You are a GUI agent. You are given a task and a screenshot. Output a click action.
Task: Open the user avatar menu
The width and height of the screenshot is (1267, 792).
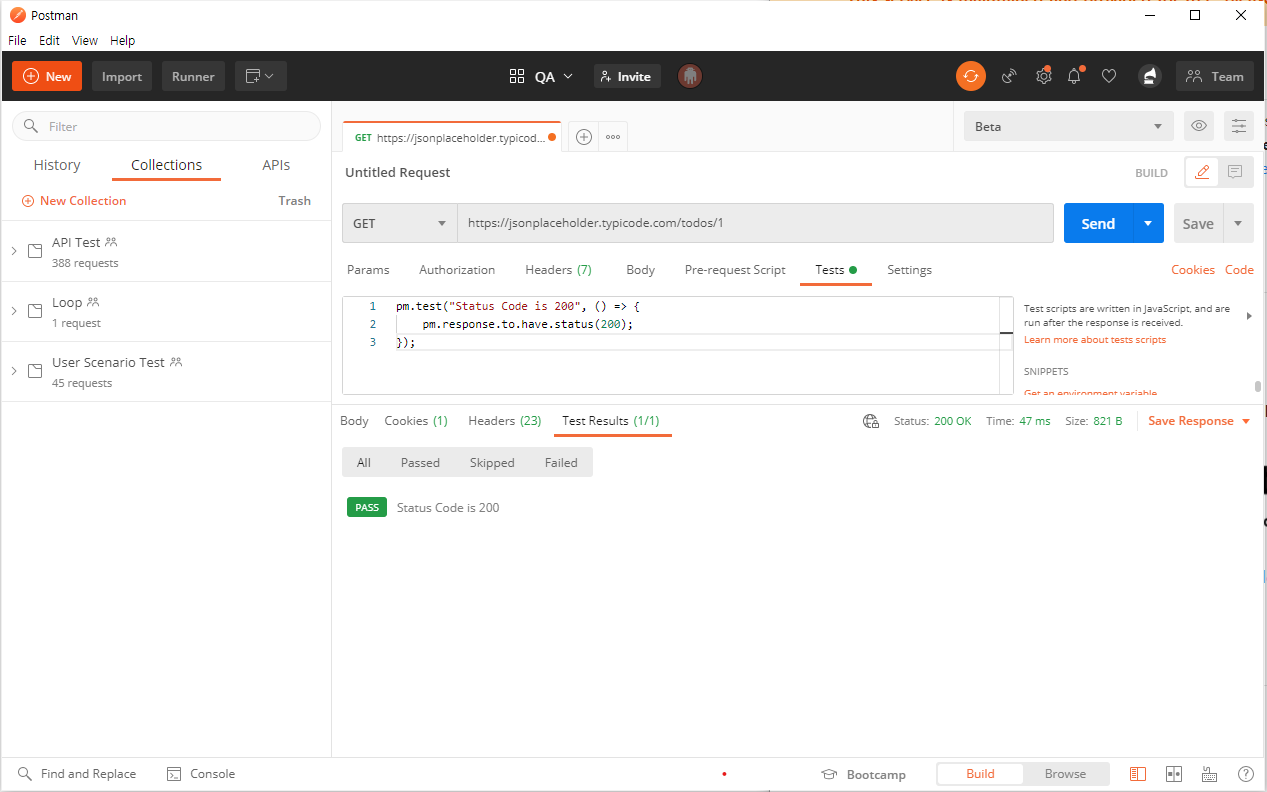click(1150, 76)
